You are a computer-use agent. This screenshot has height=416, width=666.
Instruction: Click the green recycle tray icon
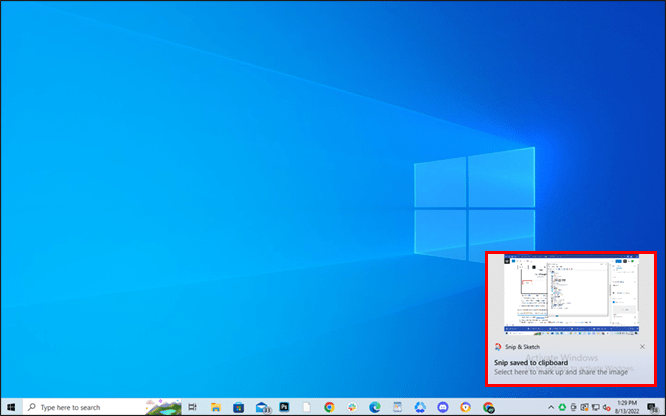(562, 407)
